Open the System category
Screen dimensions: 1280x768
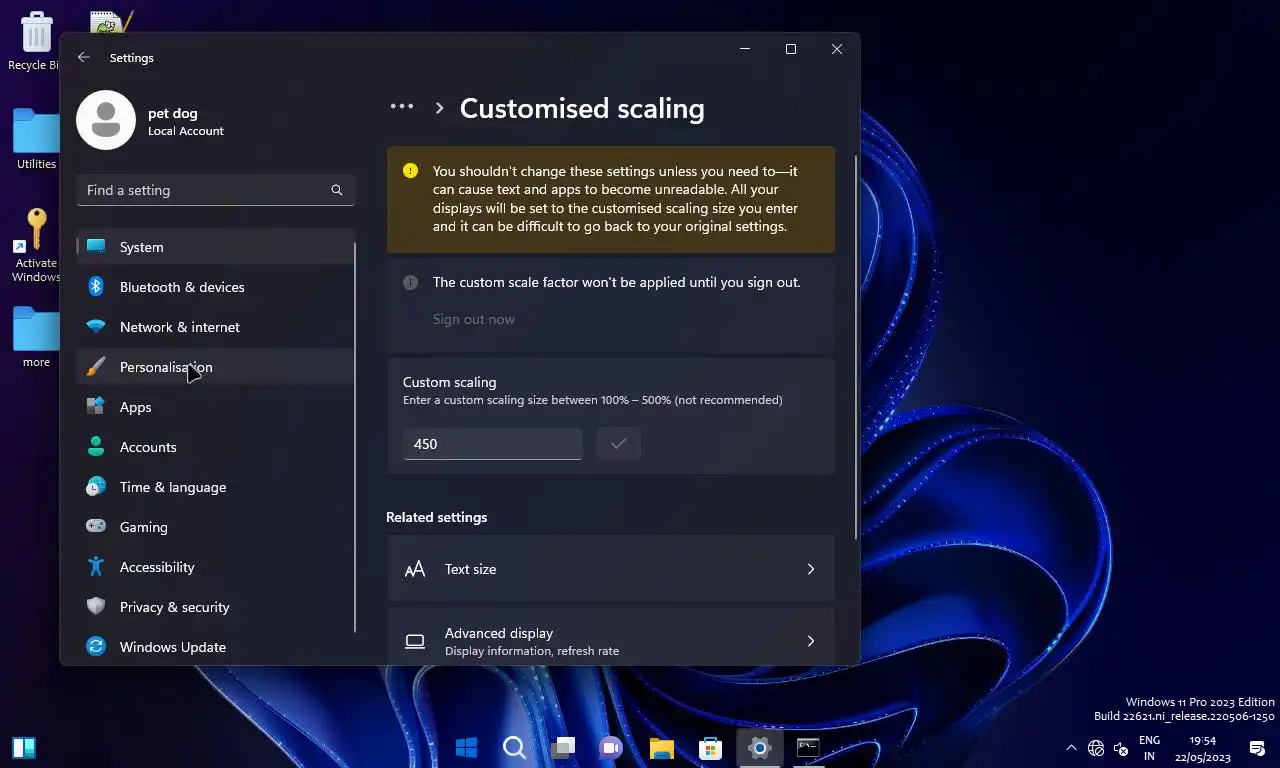pos(215,247)
